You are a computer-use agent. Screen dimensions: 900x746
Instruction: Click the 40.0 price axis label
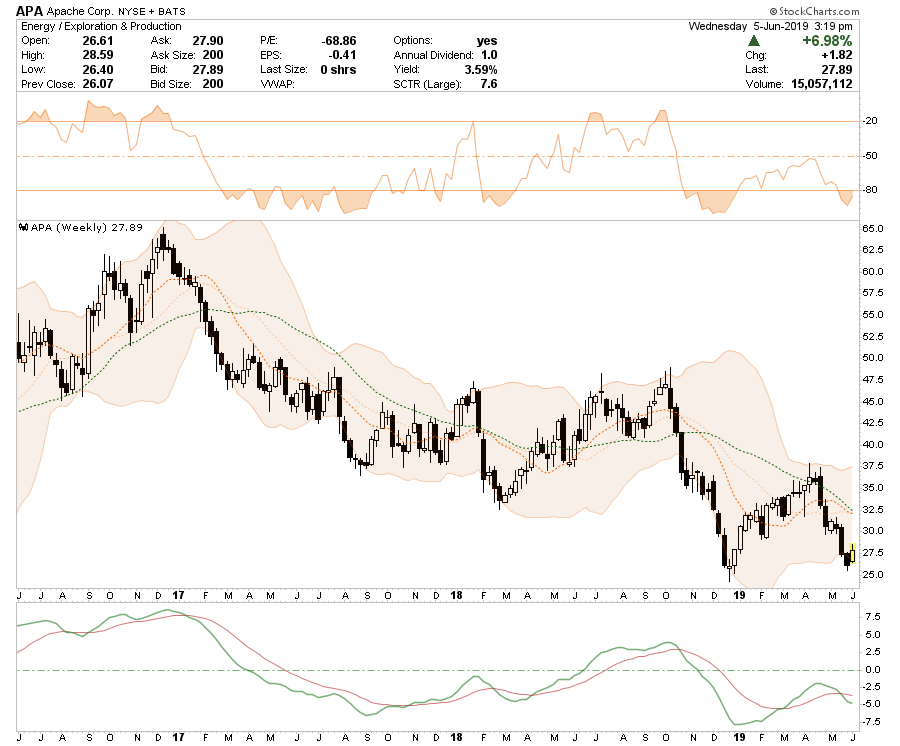point(872,444)
